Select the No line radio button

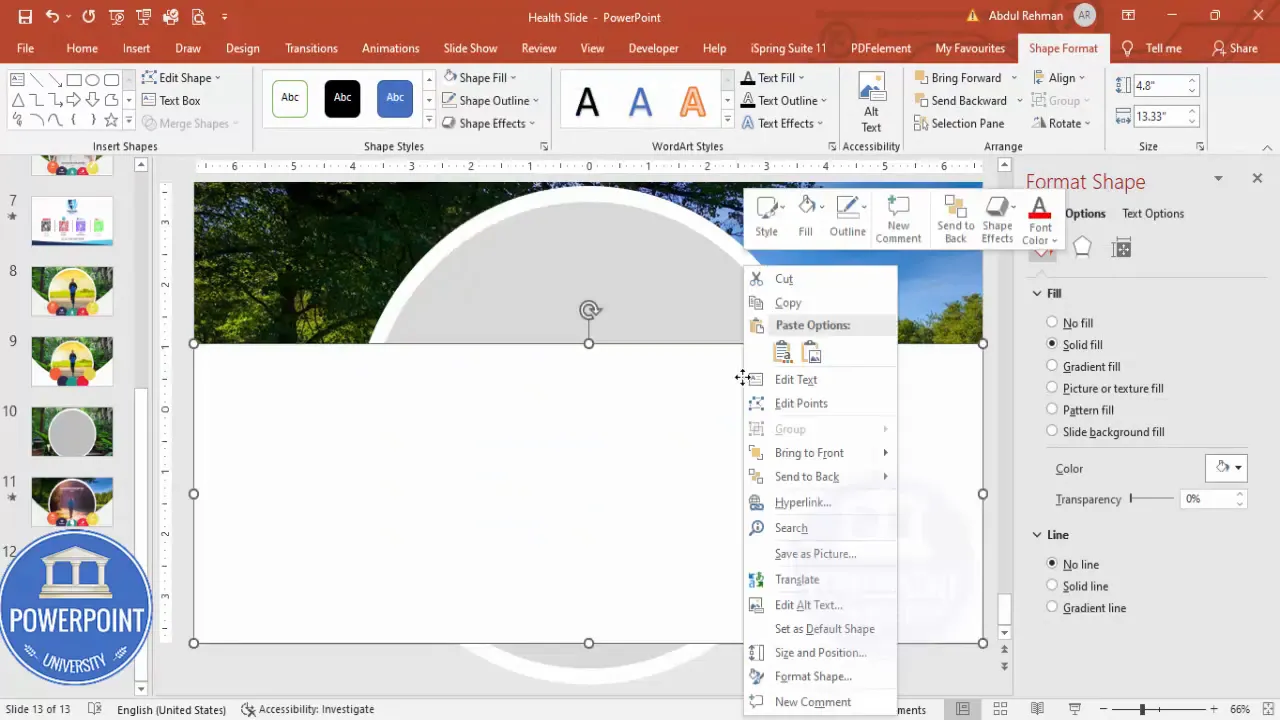pos(1052,564)
